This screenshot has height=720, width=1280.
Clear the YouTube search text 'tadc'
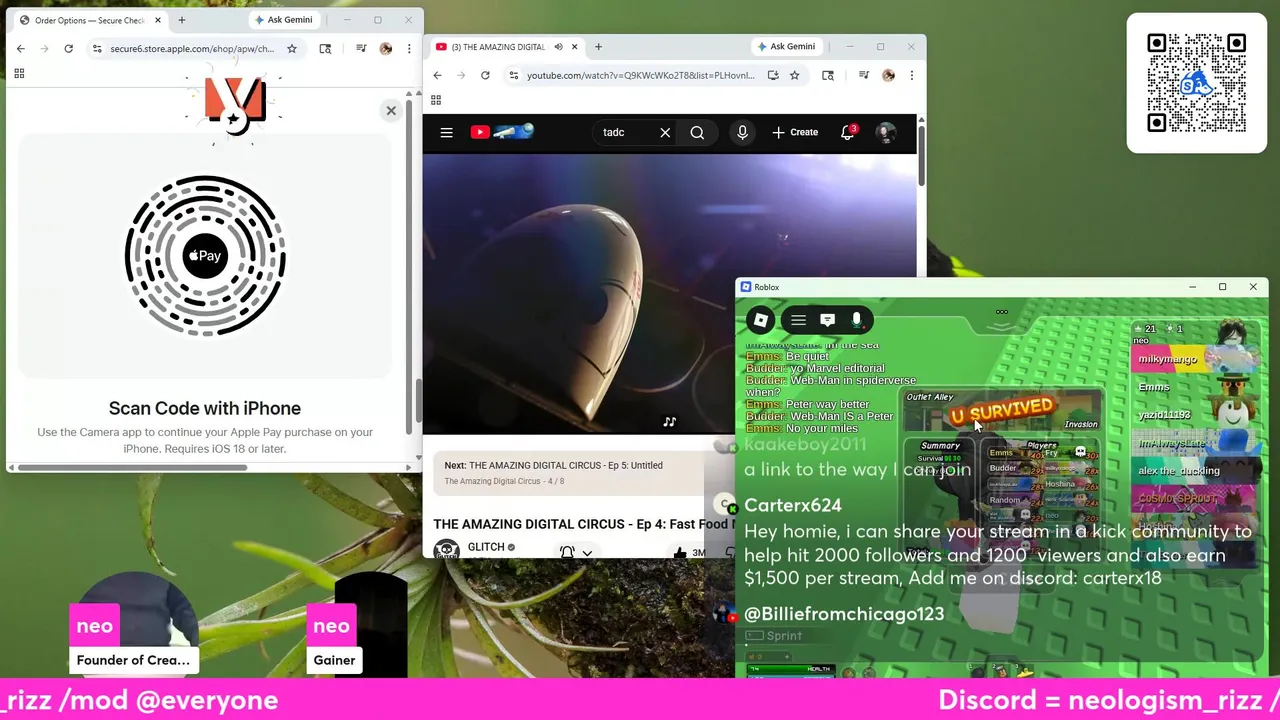click(x=665, y=132)
